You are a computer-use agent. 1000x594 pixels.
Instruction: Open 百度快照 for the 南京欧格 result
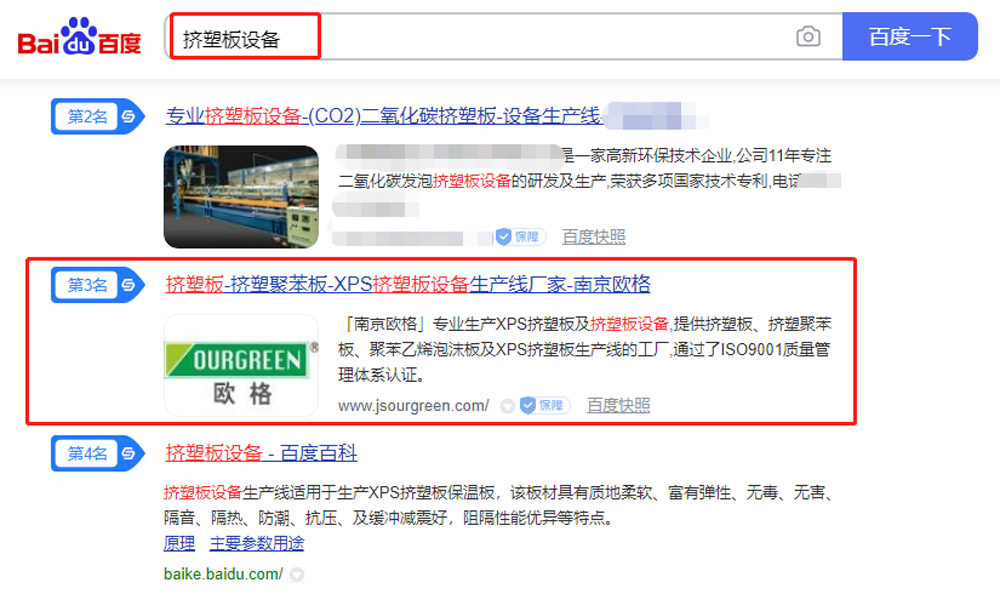click(x=618, y=405)
